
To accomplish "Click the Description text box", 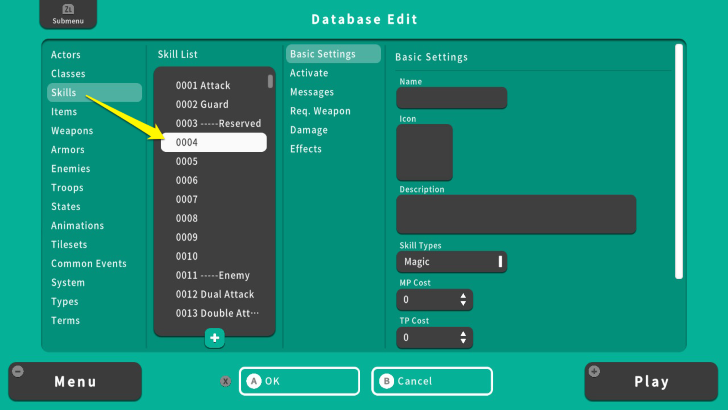I will pos(516,215).
